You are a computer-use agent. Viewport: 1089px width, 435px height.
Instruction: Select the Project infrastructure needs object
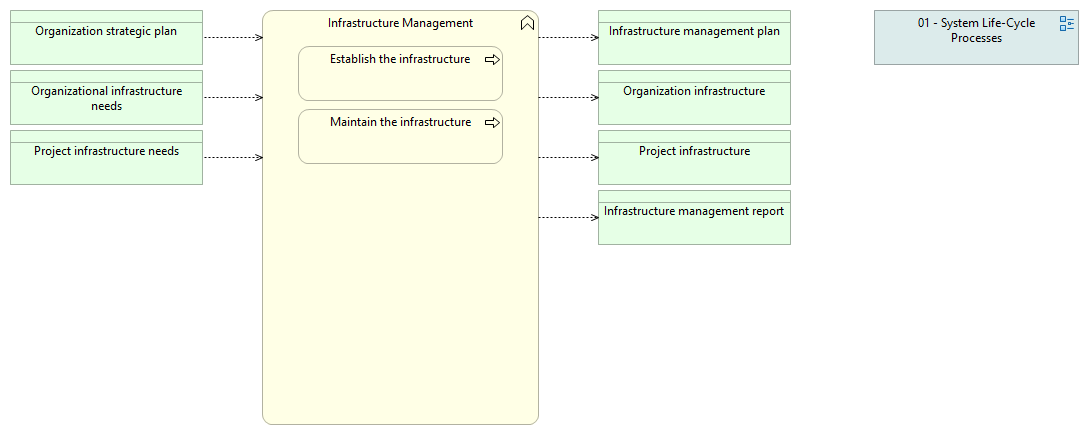(x=106, y=157)
